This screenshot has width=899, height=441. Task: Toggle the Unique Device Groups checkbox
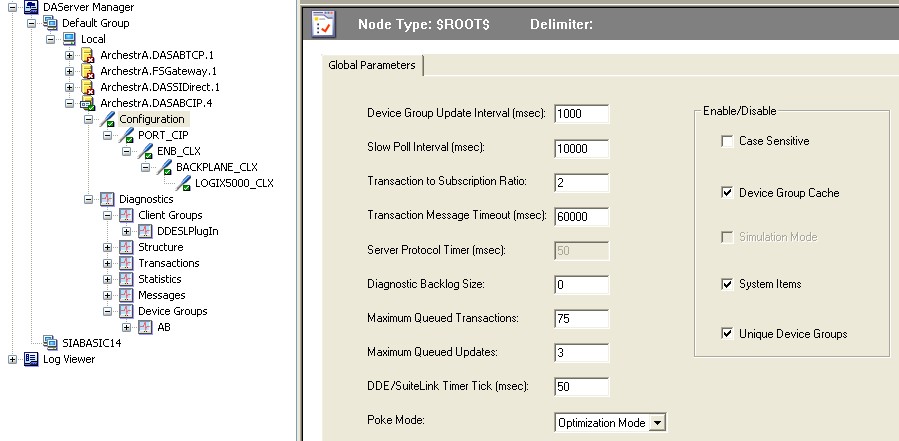point(727,334)
